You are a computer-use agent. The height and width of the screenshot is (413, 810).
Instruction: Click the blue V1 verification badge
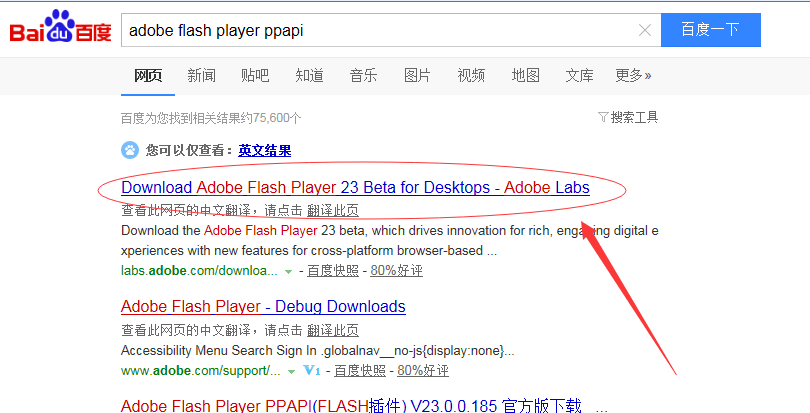[312, 371]
